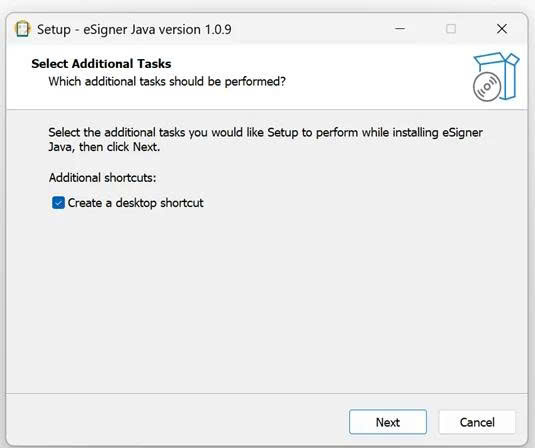Image resolution: width=535 pixels, height=448 pixels.
Task: Click the 'Select Additional Tasks' heading
Action: point(101,64)
